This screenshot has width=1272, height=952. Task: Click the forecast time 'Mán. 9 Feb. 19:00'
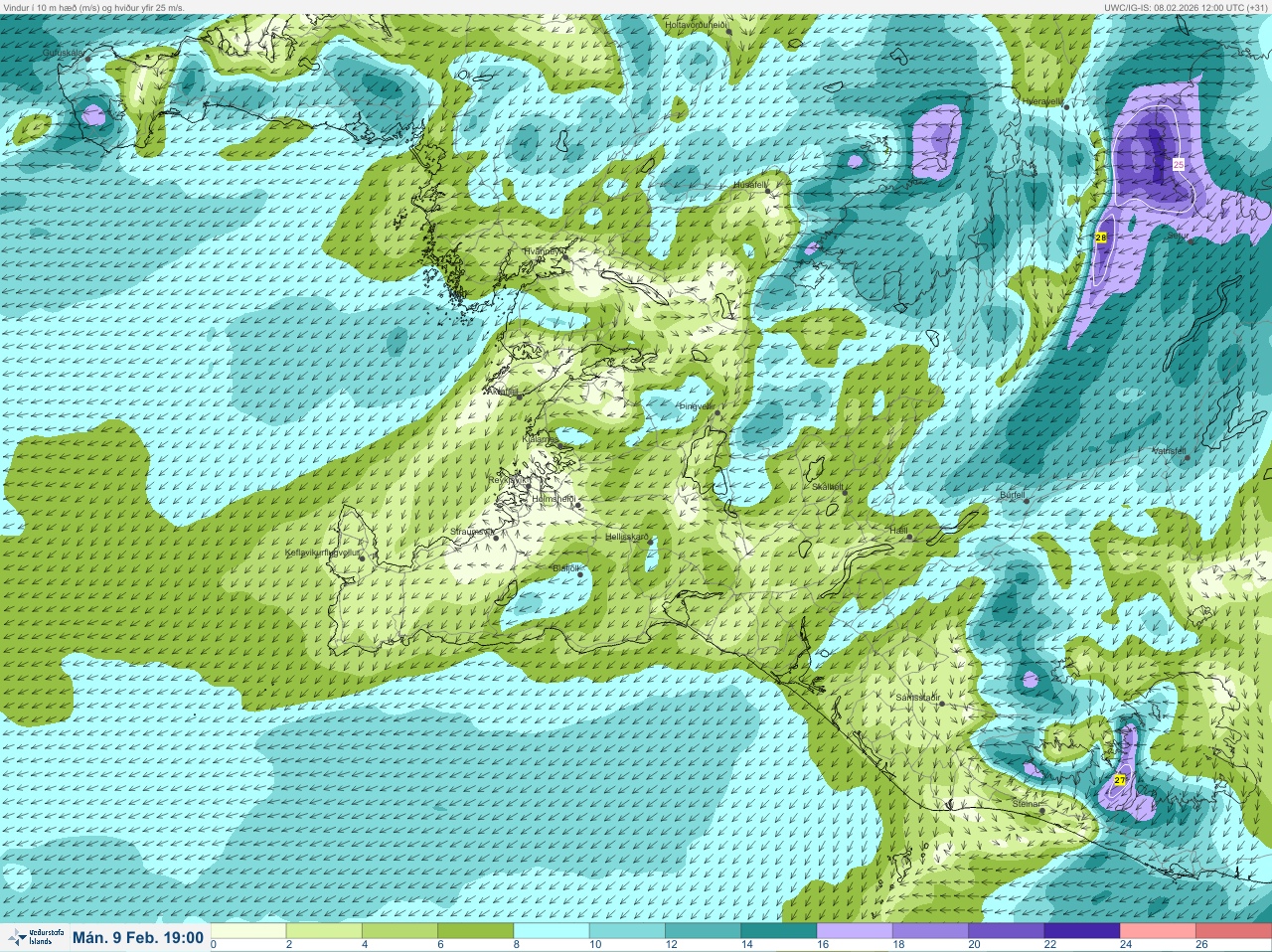138,937
